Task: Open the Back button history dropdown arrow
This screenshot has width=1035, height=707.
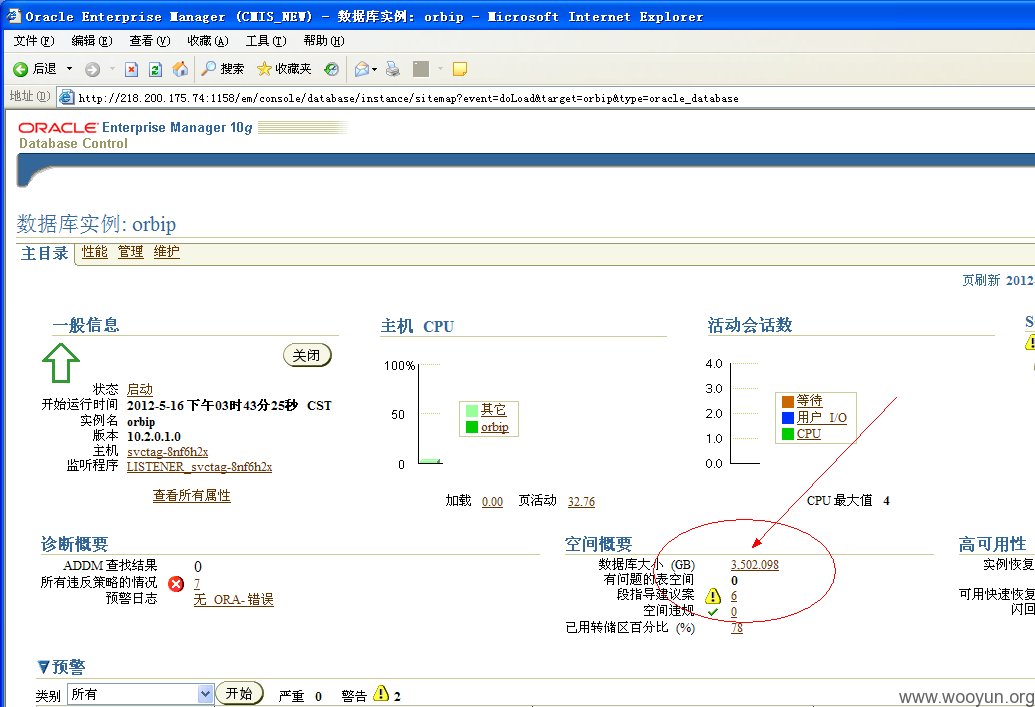Action: (69, 69)
